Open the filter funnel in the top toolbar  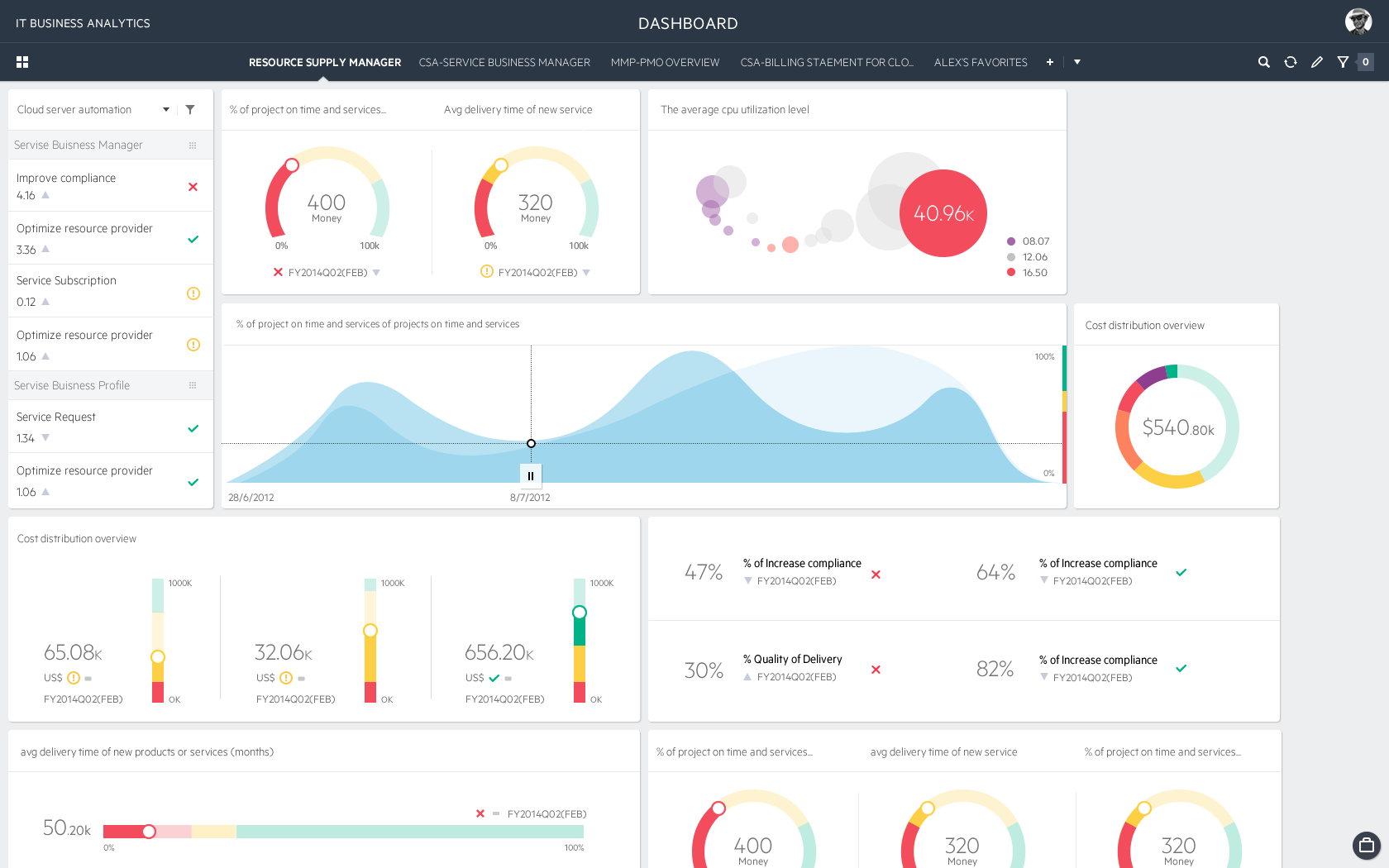(1343, 62)
